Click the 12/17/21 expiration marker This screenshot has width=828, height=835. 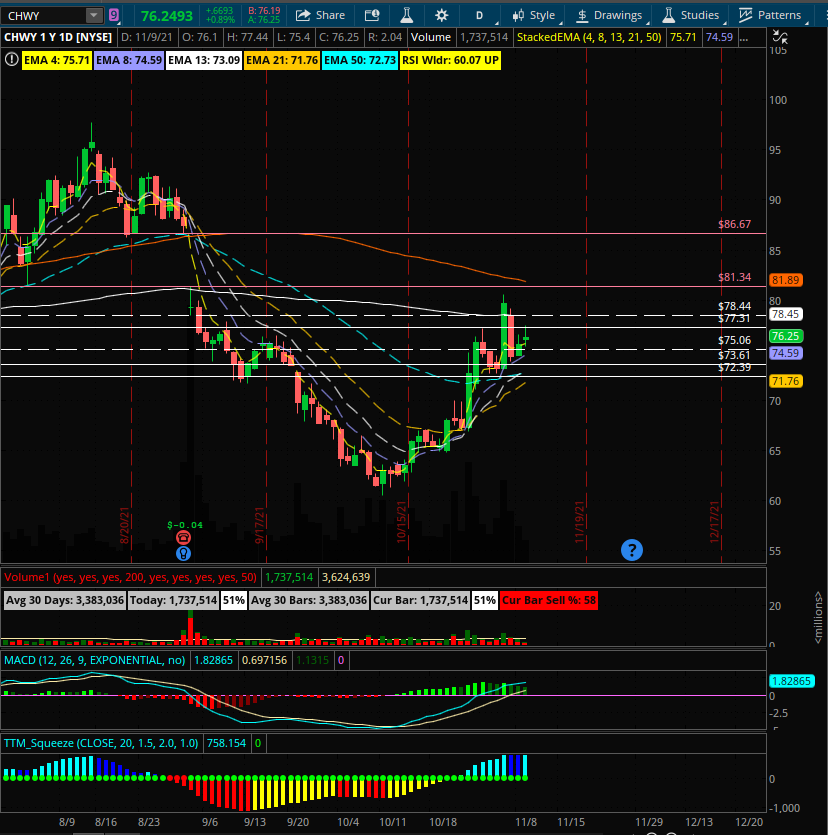[715, 522]
